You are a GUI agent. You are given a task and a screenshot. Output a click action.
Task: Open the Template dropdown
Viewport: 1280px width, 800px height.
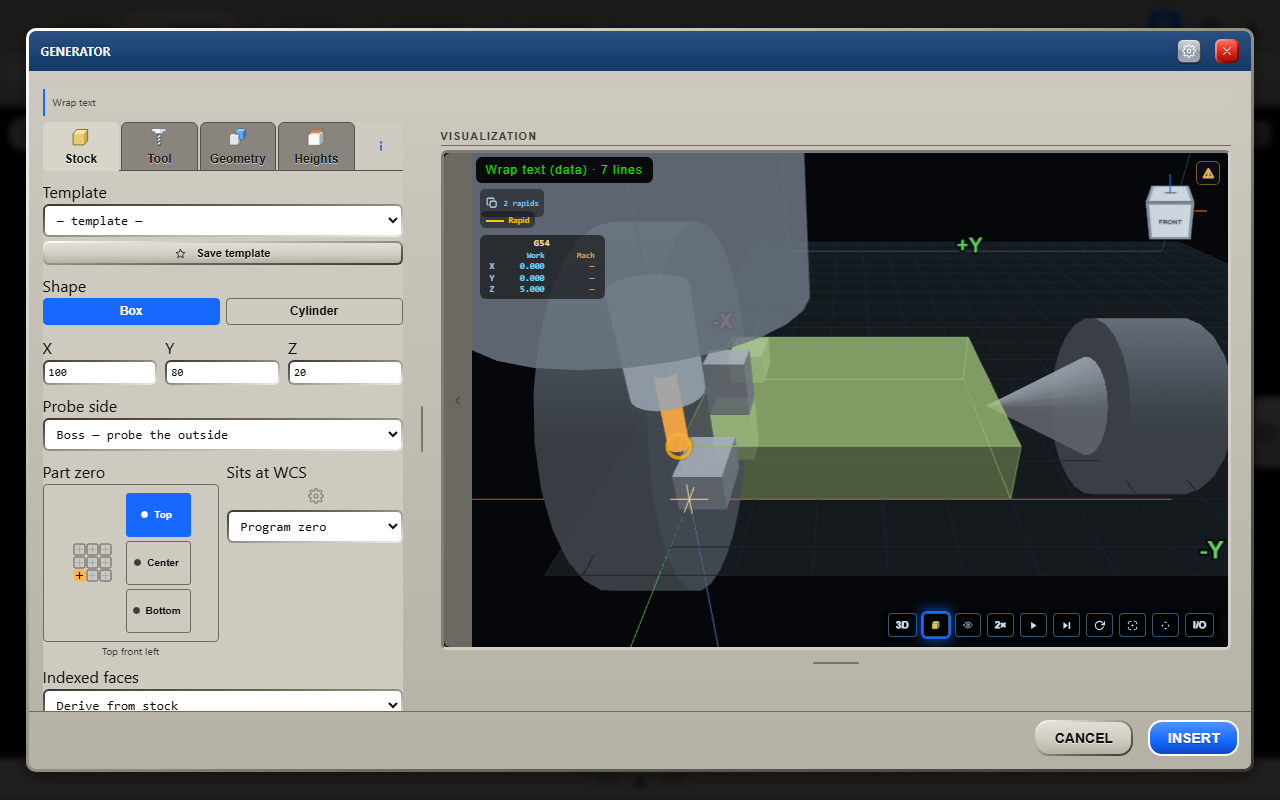(x=223, y=221)
